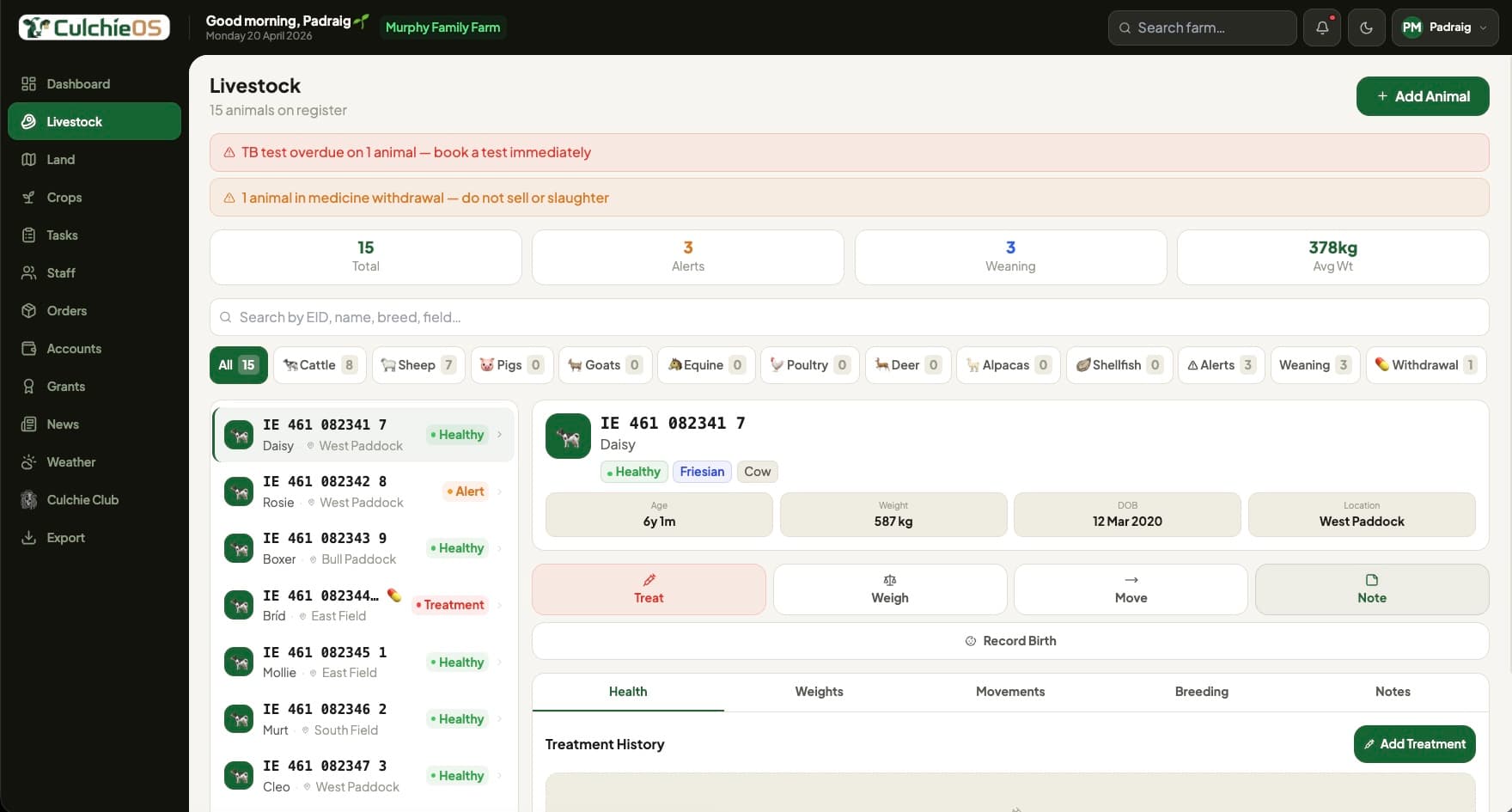
Task: Open the Weigh action for Daisy
Action: pos(889,589)
